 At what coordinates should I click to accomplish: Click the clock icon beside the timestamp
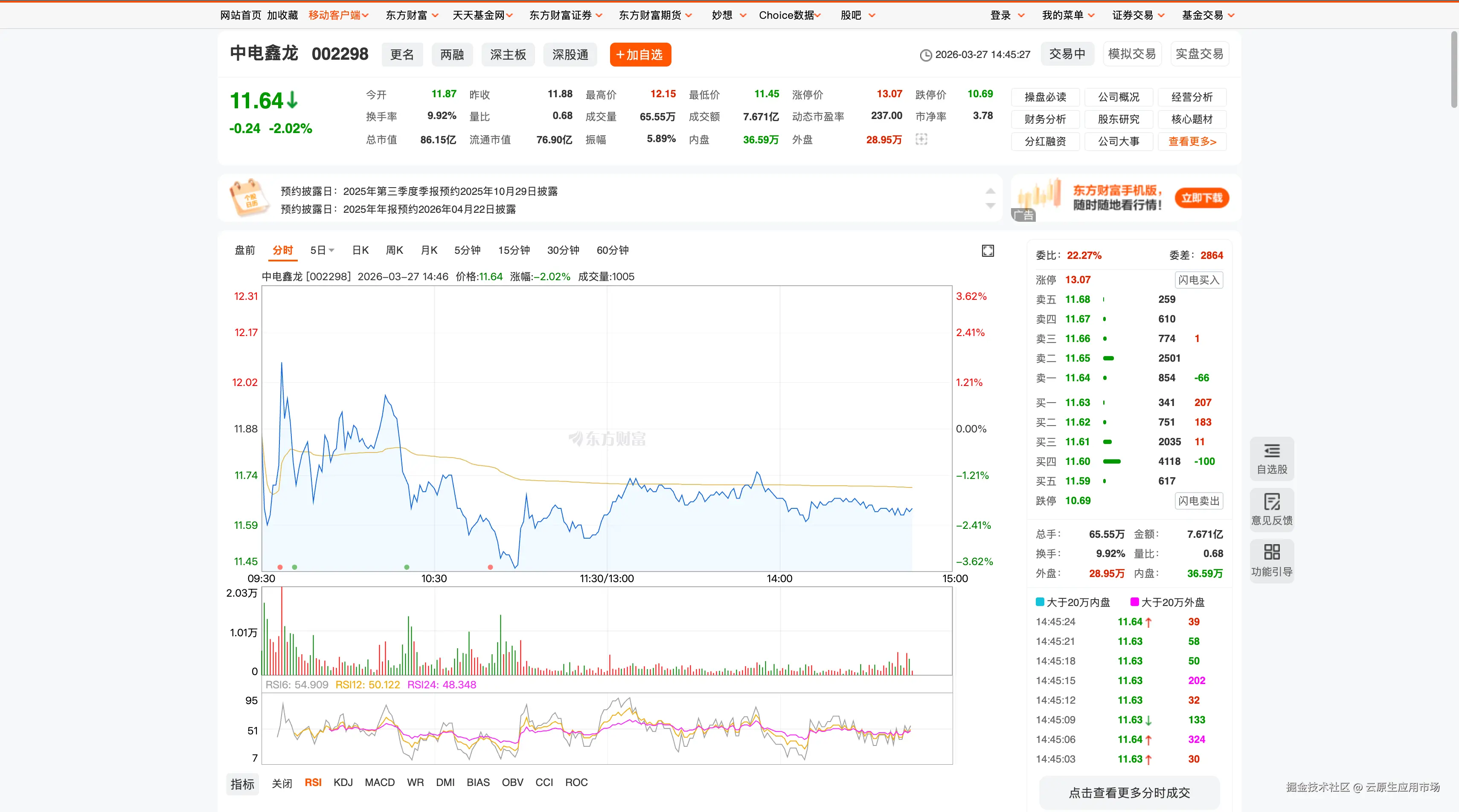click(925, 55)
